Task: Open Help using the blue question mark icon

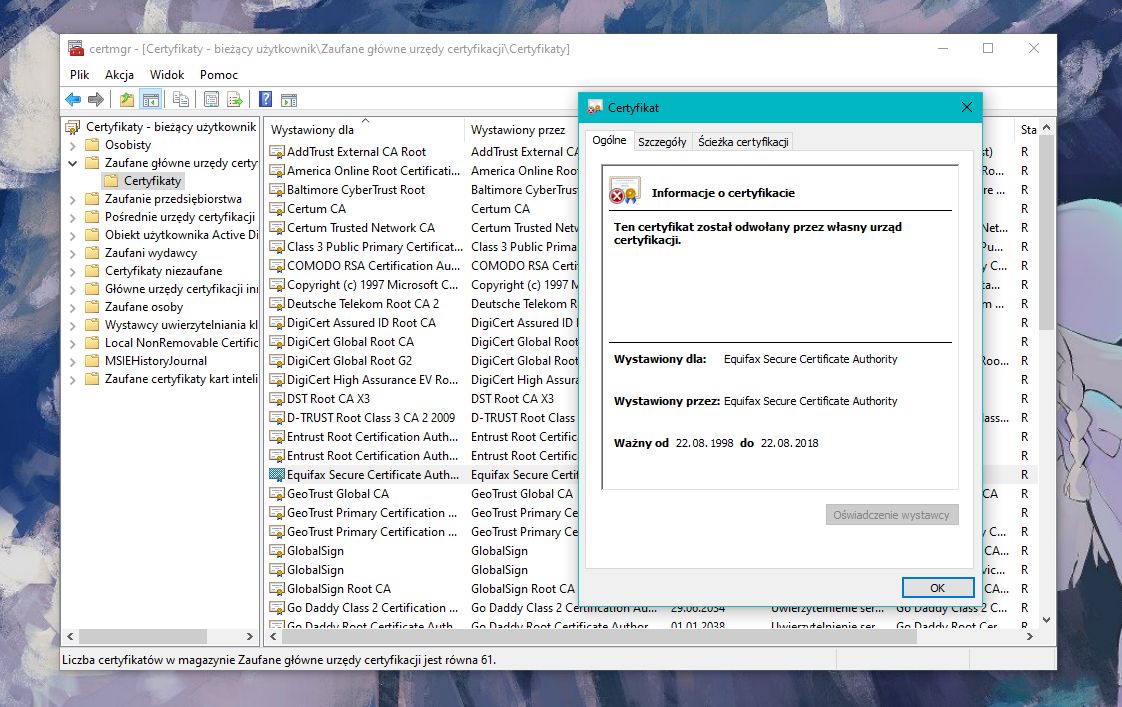Action: click(x=265, y=99)
